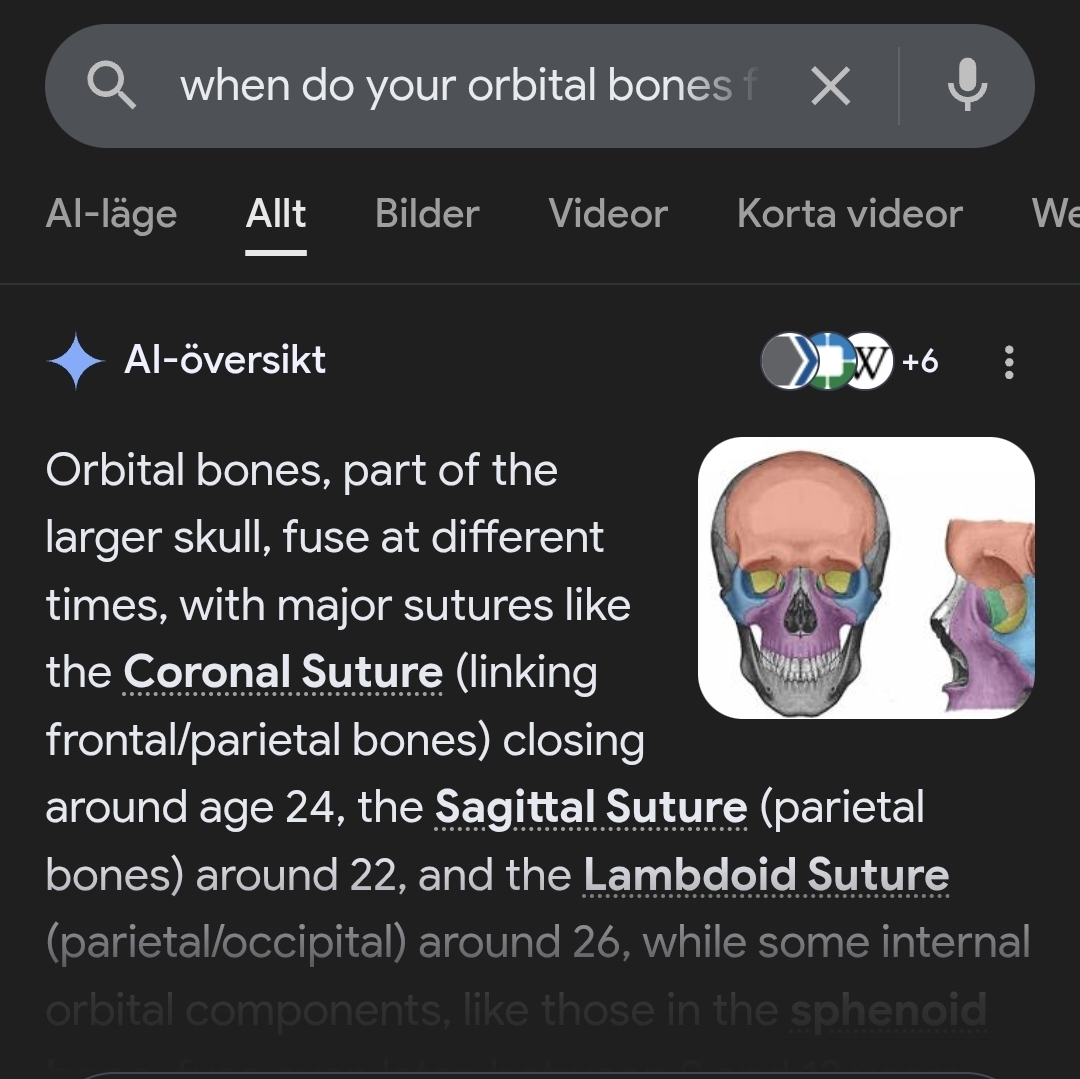Open the Korta videor tab

pyautogui.click(x=849, y=214)
